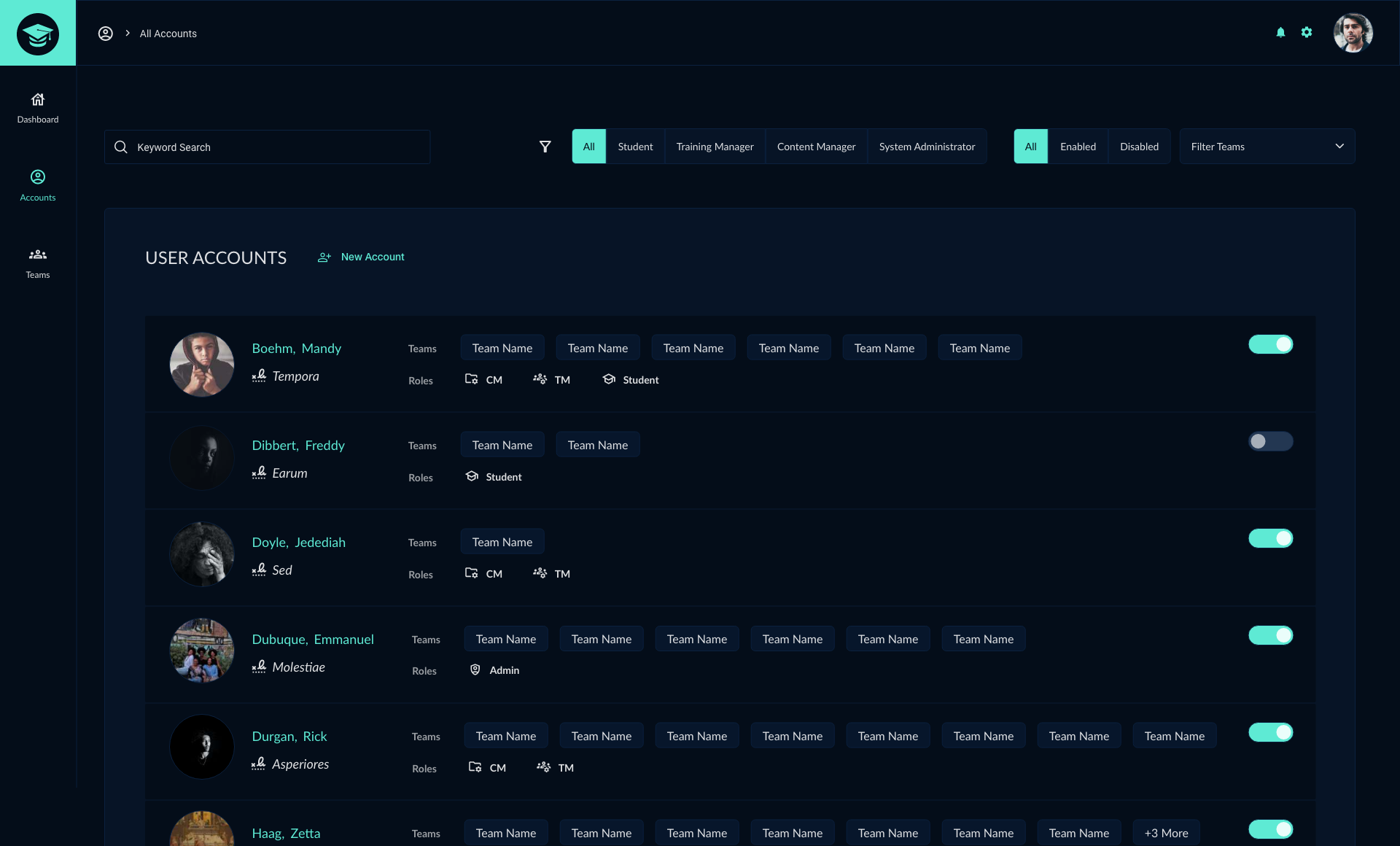
Task: Toggle Dubuque, Emmanuel's account switch
Action: 1271,635
